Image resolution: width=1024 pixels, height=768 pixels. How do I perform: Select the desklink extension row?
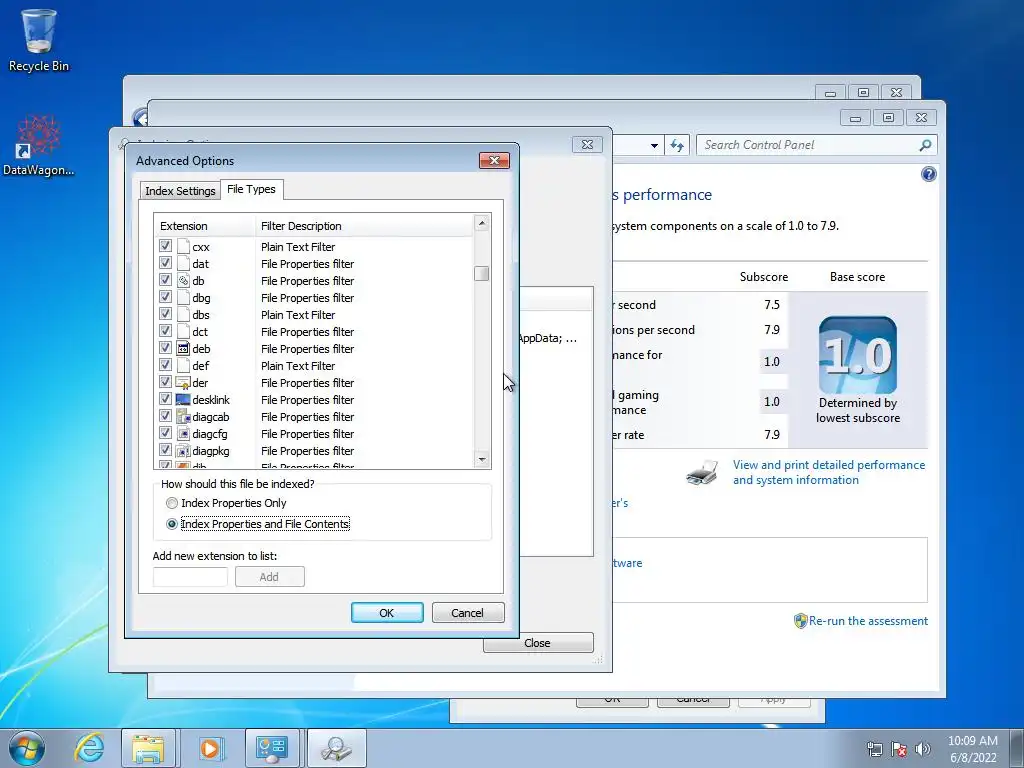click(313, 400)
